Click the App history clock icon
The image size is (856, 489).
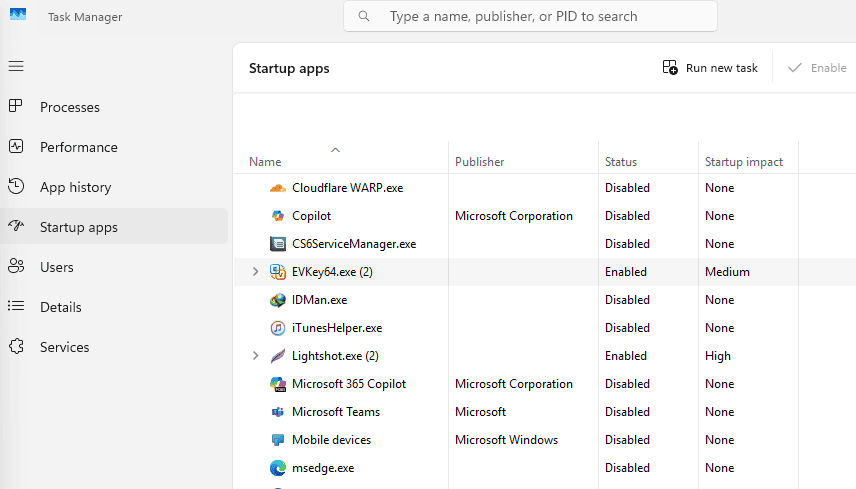click(x=16, y=186)
